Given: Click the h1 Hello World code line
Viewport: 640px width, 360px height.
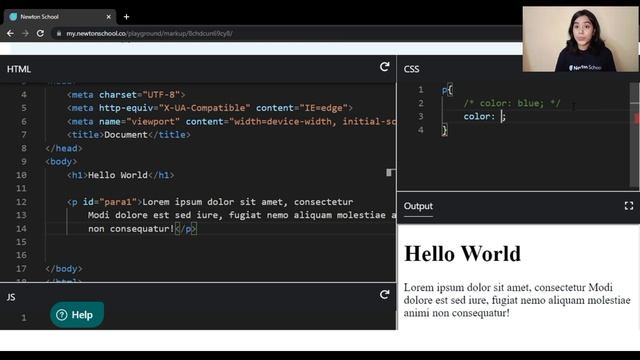Looking at the screenshot, I should (x=120, y=175).
